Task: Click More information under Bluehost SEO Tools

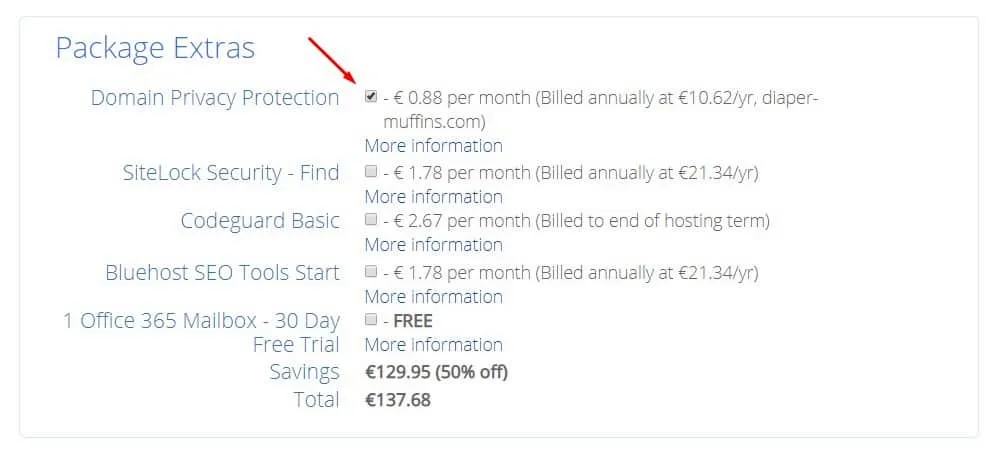Action: (x=433, y=296)
